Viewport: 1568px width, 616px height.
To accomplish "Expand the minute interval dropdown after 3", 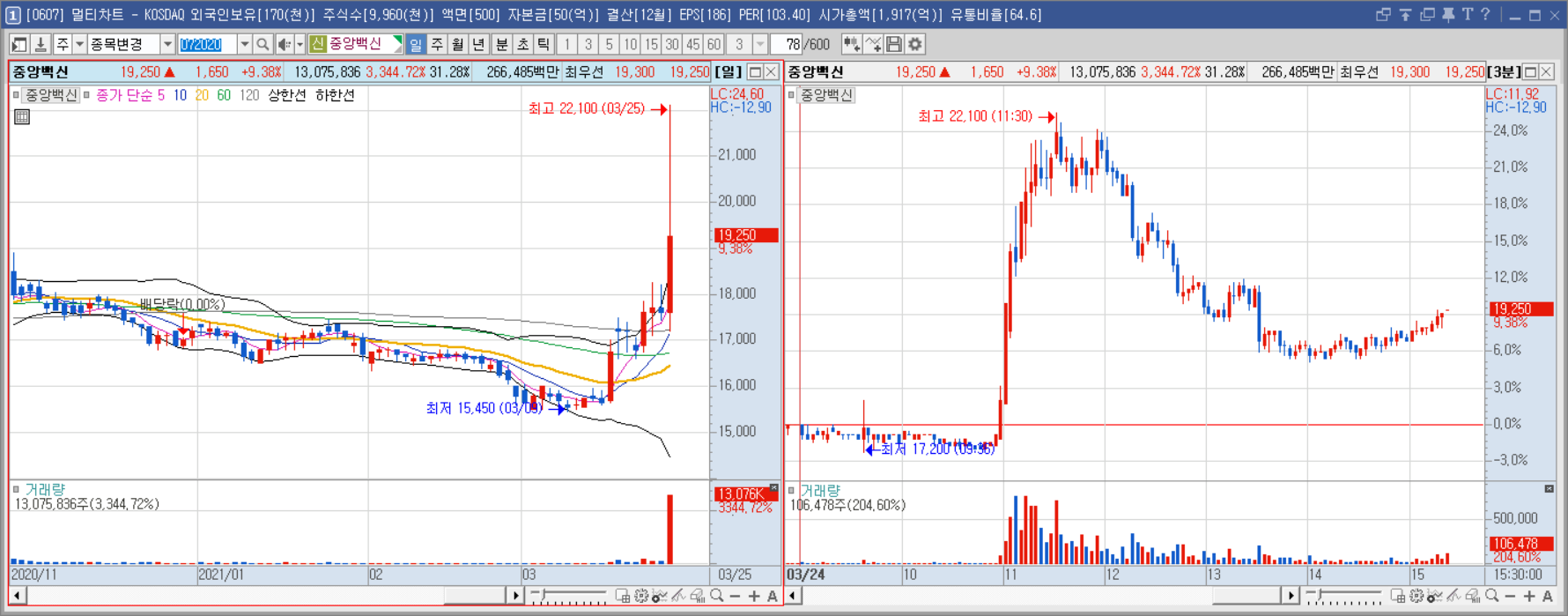I will (x=759, y=44).
